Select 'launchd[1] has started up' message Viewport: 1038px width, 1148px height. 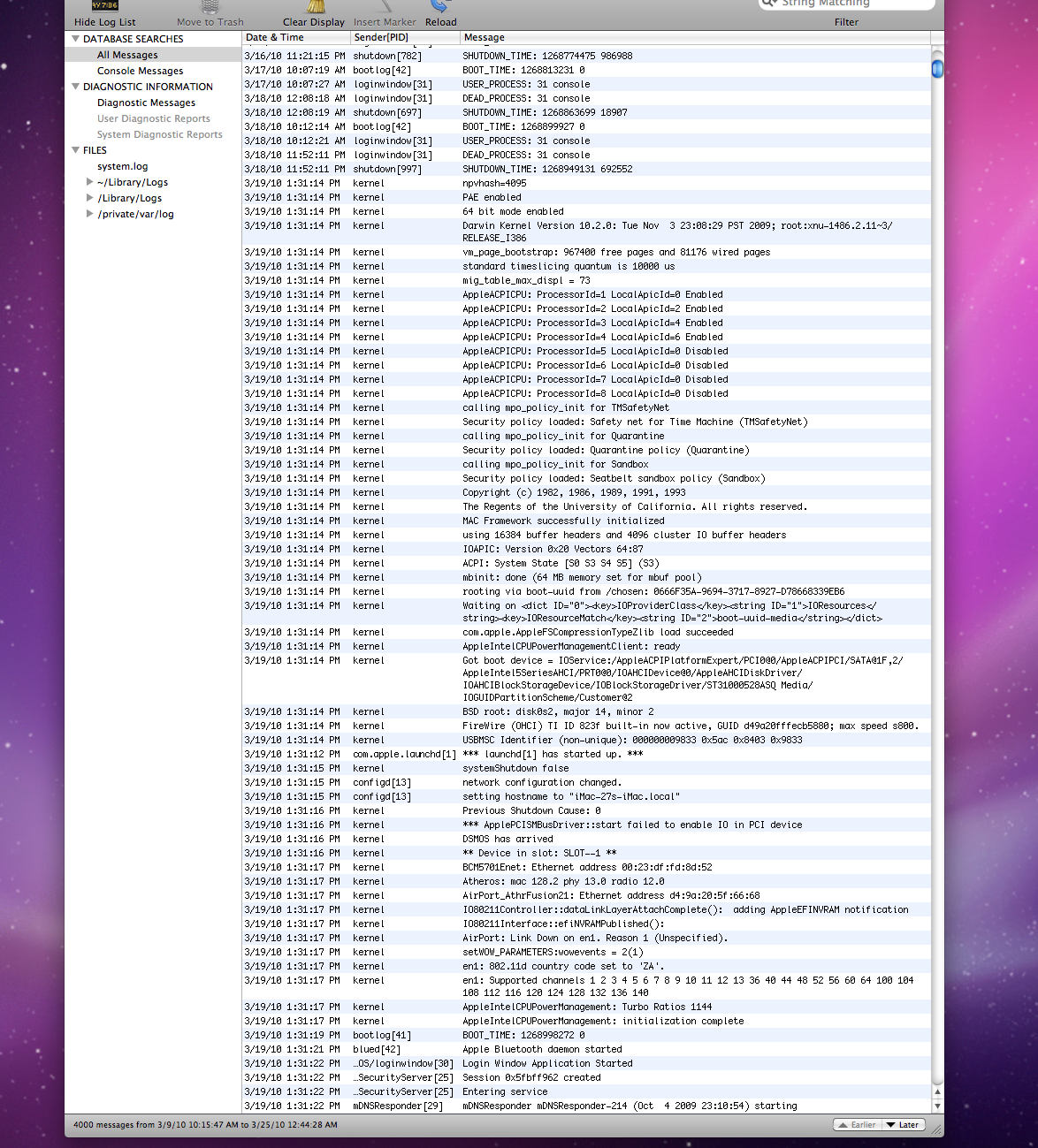553,754
